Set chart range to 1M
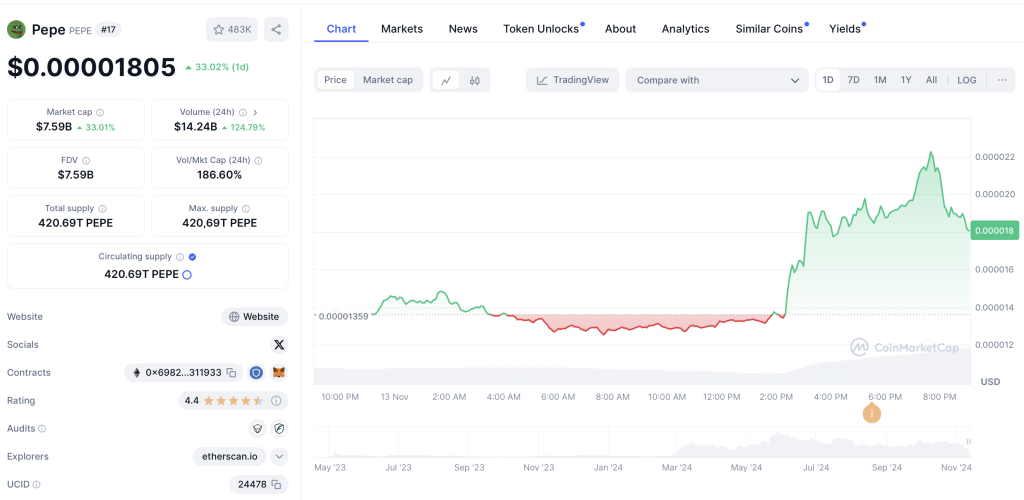 click(x=880, y=80)
